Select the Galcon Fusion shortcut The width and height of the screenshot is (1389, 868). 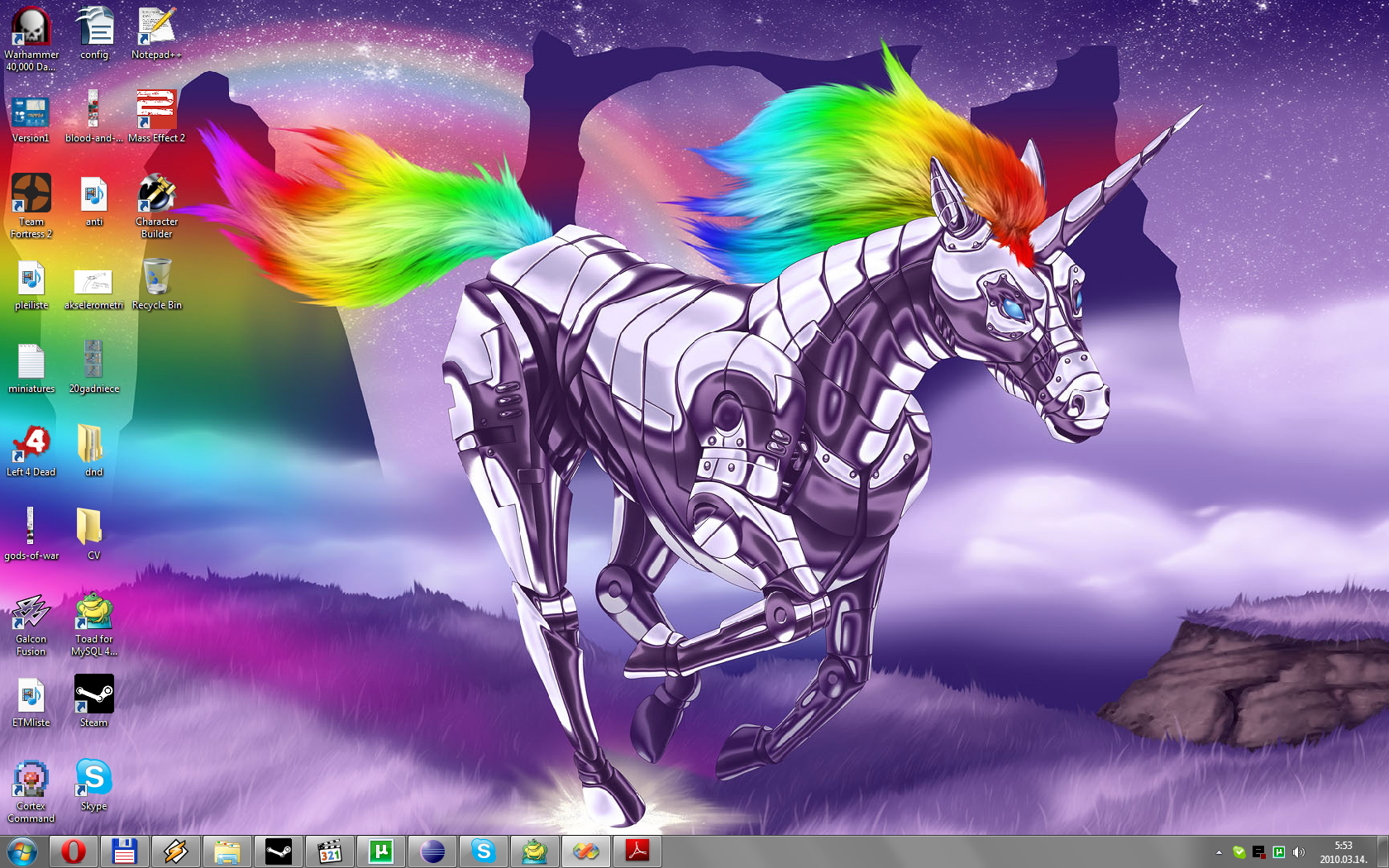point(31,623)
